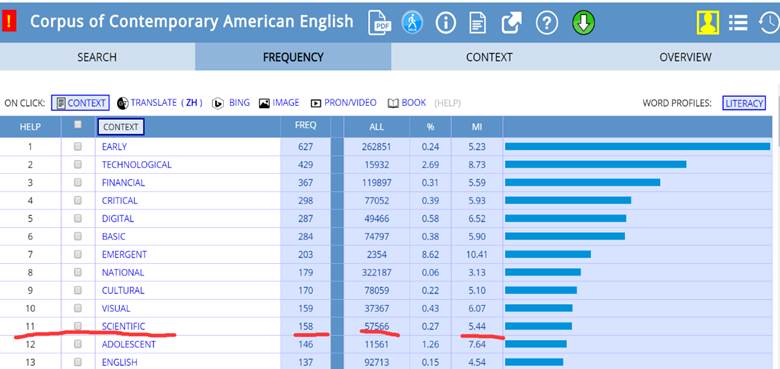Click the CONTEXT button in table header
The image size is (780, 369).
click(x=120, y=127)
